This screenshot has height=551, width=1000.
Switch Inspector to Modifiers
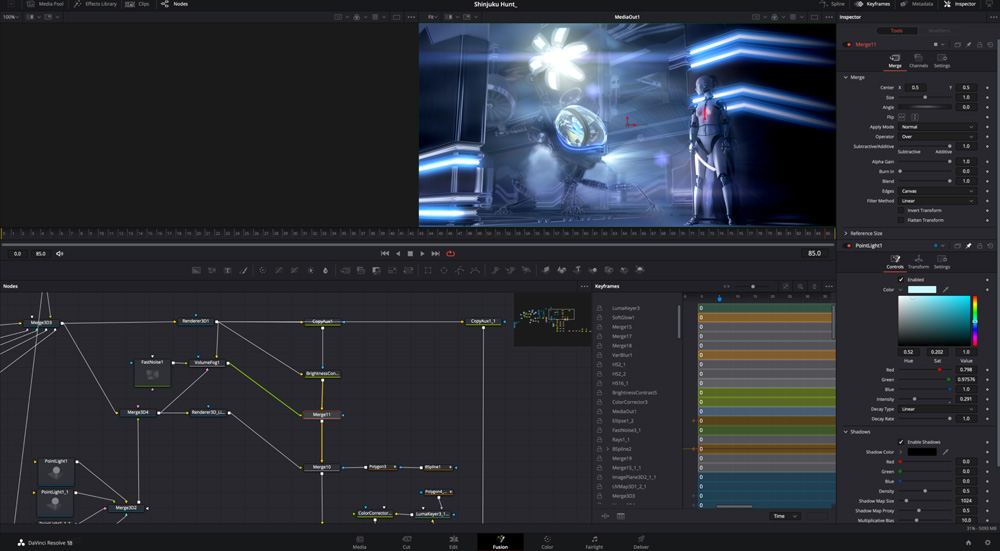(x=938, y=31)
